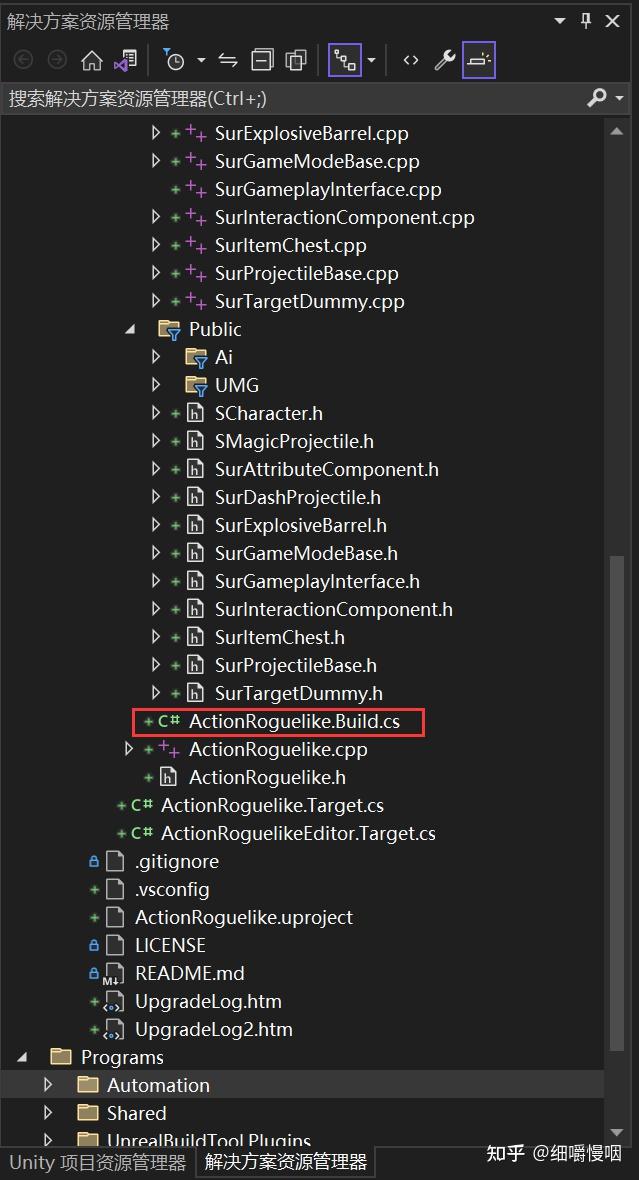The width and height of the screenshot is (639, 1180).
Task: Click the solution explorer search box
Action: [x=290, y=98]
